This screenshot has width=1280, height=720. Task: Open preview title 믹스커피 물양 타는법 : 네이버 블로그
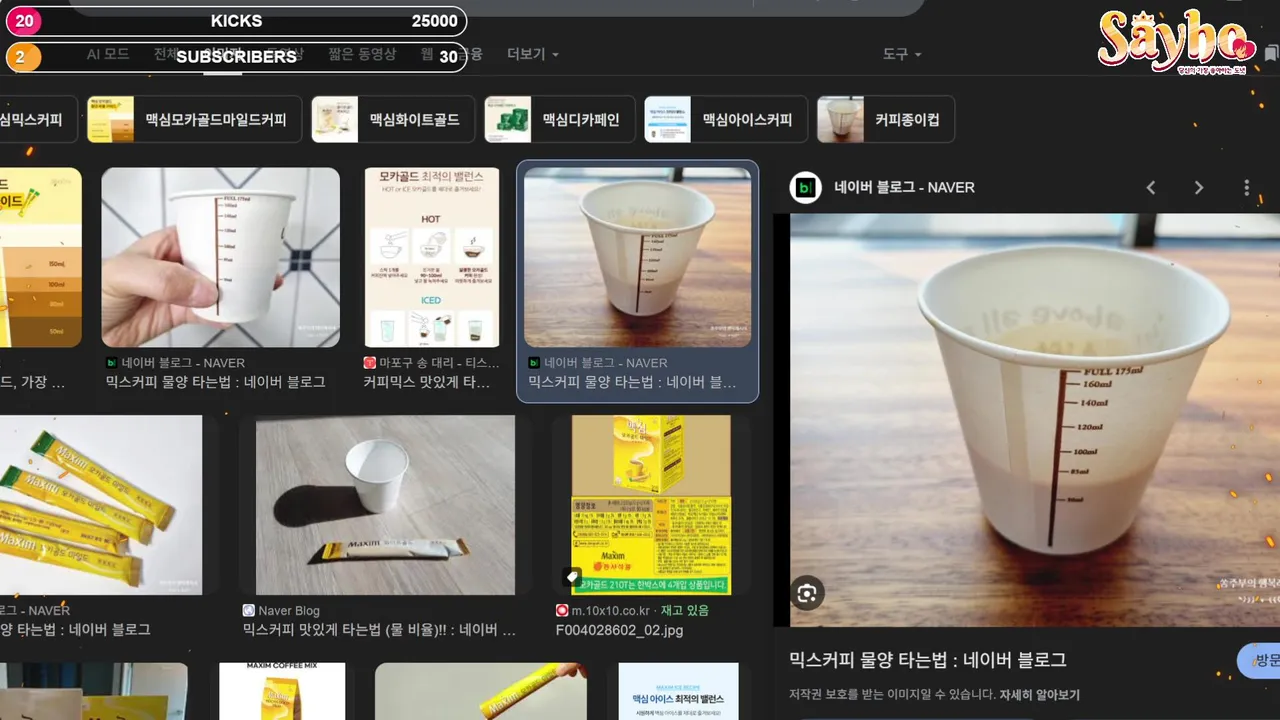pyautogui.click(x=927, y=660)
